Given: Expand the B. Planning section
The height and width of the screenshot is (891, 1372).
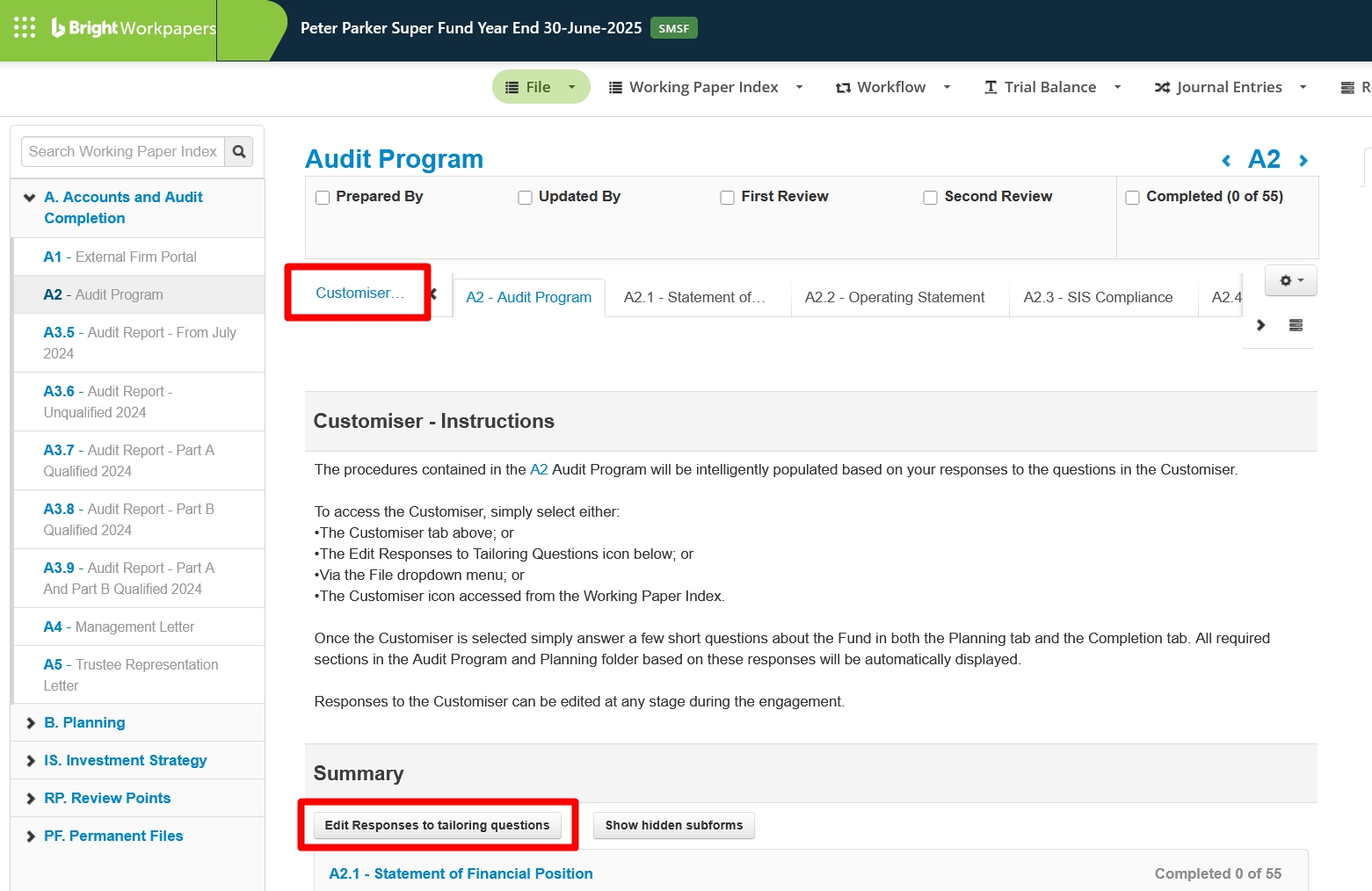Looking at the screenshot, I should point(31,723).
